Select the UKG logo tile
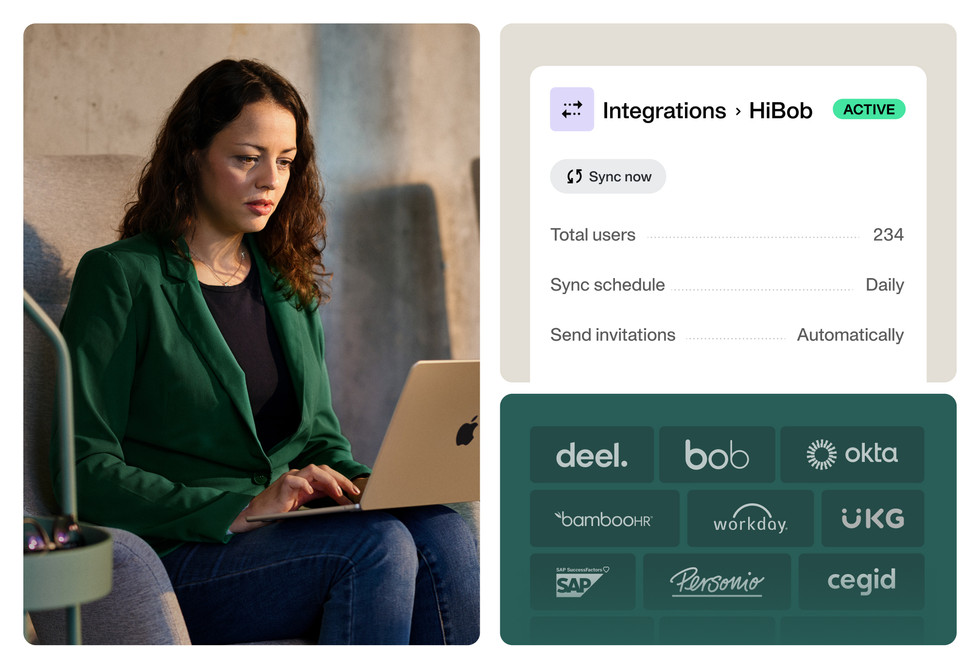Screen dimensions: 980x669 click(872, 518)
